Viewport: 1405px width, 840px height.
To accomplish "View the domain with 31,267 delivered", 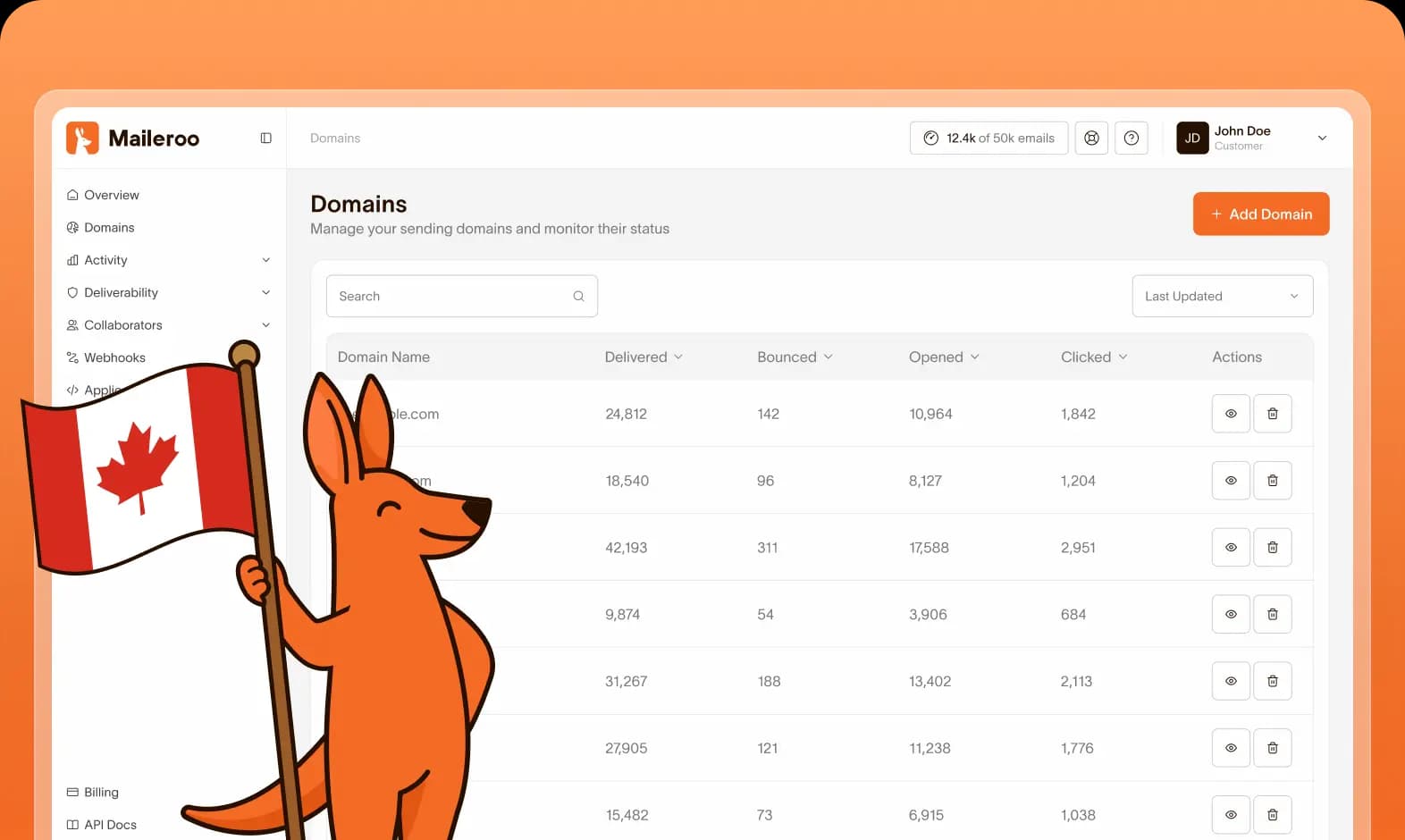I will [x=1231, y=681].
